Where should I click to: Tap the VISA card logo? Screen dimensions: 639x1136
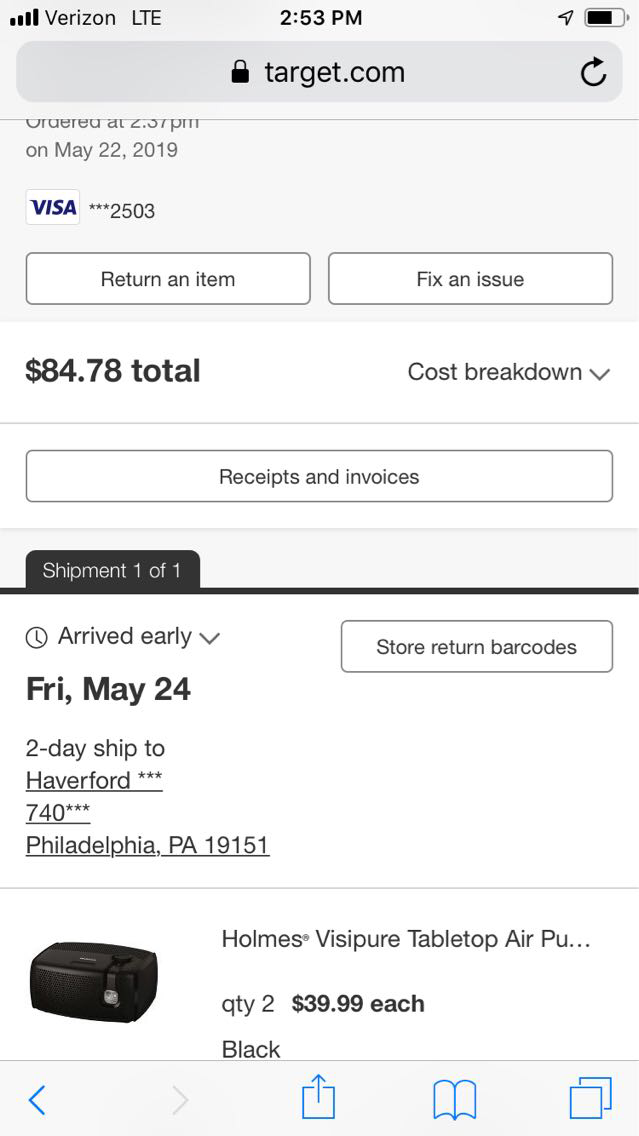[53, 208]
